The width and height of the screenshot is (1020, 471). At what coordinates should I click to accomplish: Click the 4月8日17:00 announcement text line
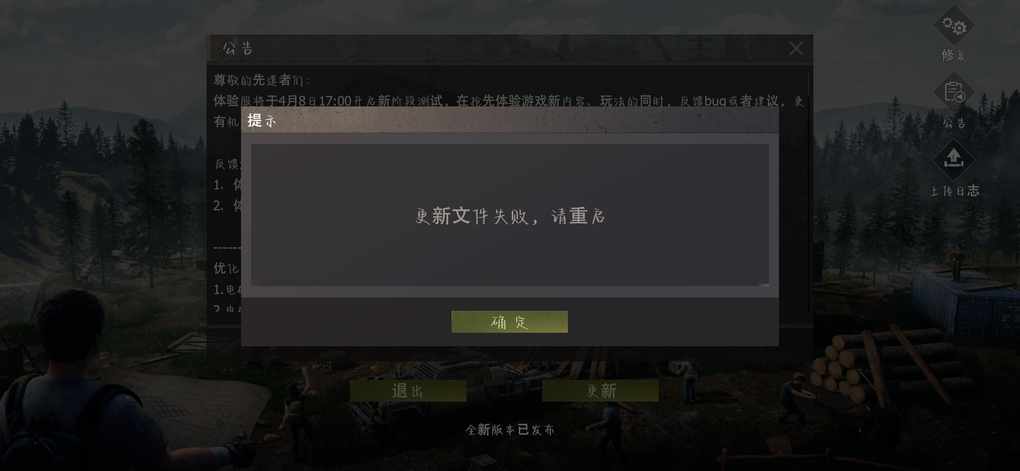509,101
